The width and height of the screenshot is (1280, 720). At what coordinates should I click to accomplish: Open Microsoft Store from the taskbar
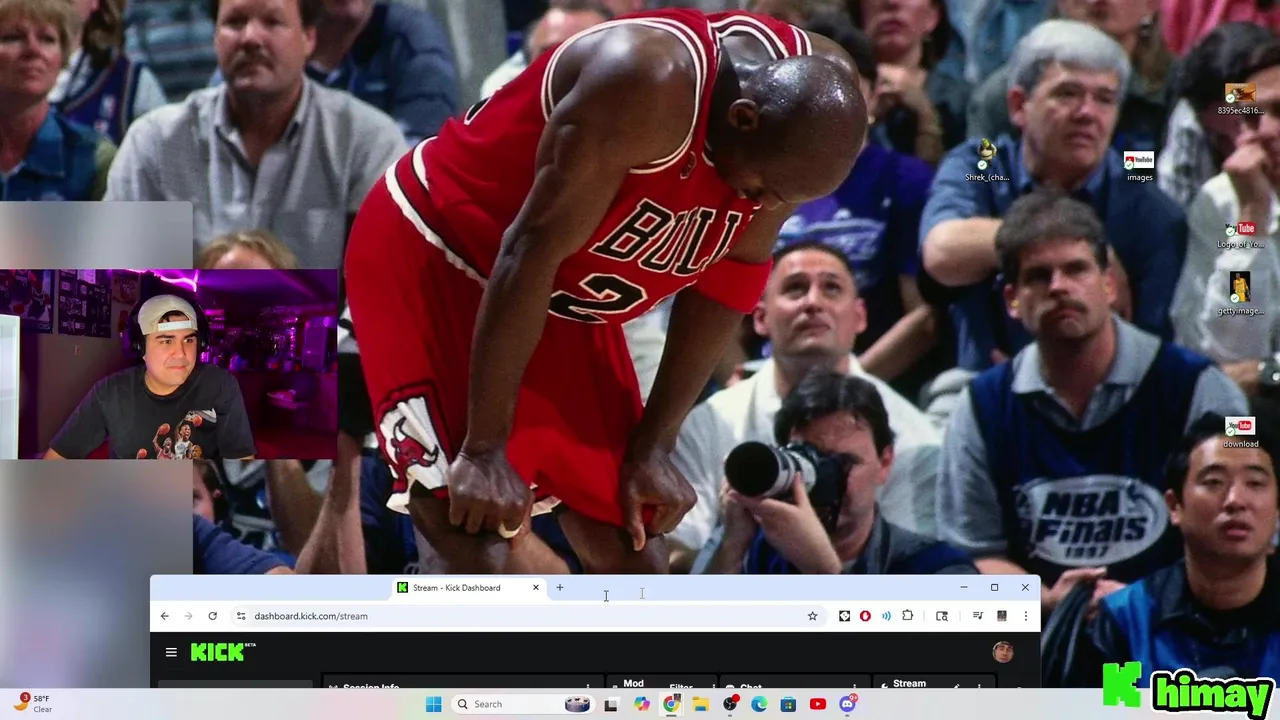(x=788, y=704)
